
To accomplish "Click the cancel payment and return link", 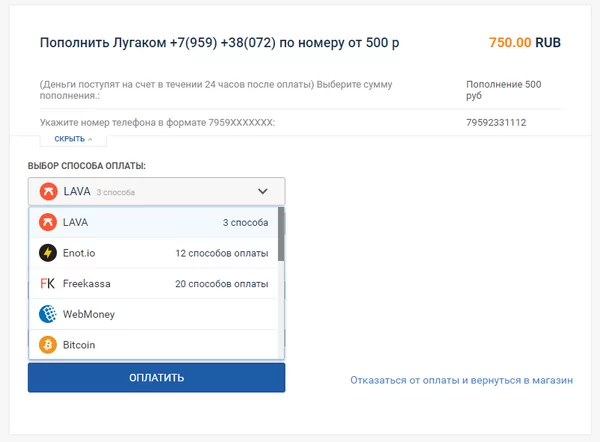I will click(x=461, y=381).
